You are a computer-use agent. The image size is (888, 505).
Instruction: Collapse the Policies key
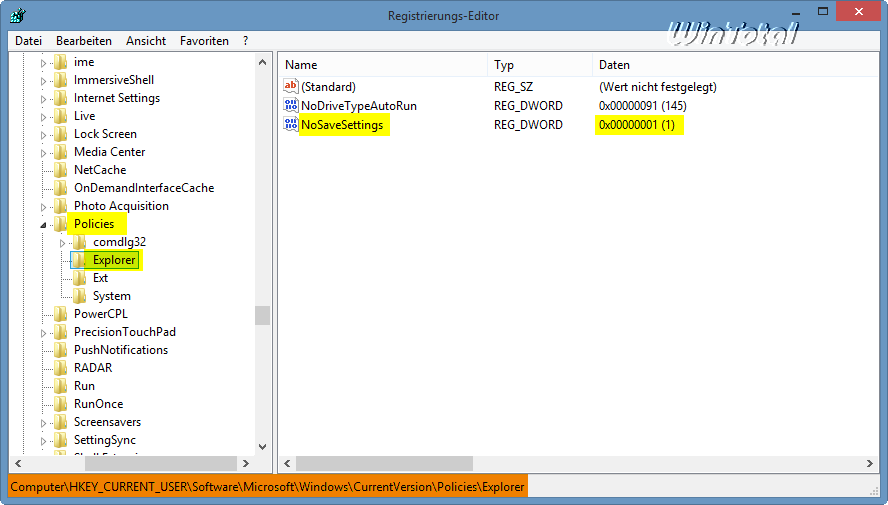pyautogui.click(x=43, y=225)
